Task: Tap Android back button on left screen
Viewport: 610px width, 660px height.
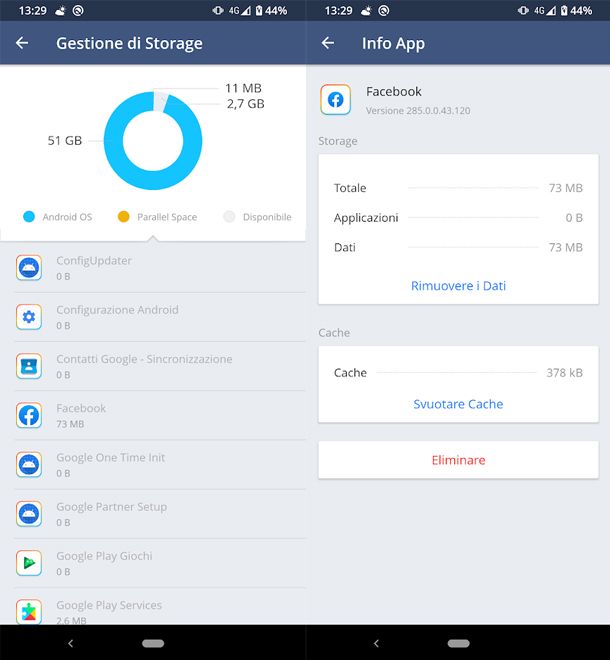Action: point(71,643)
